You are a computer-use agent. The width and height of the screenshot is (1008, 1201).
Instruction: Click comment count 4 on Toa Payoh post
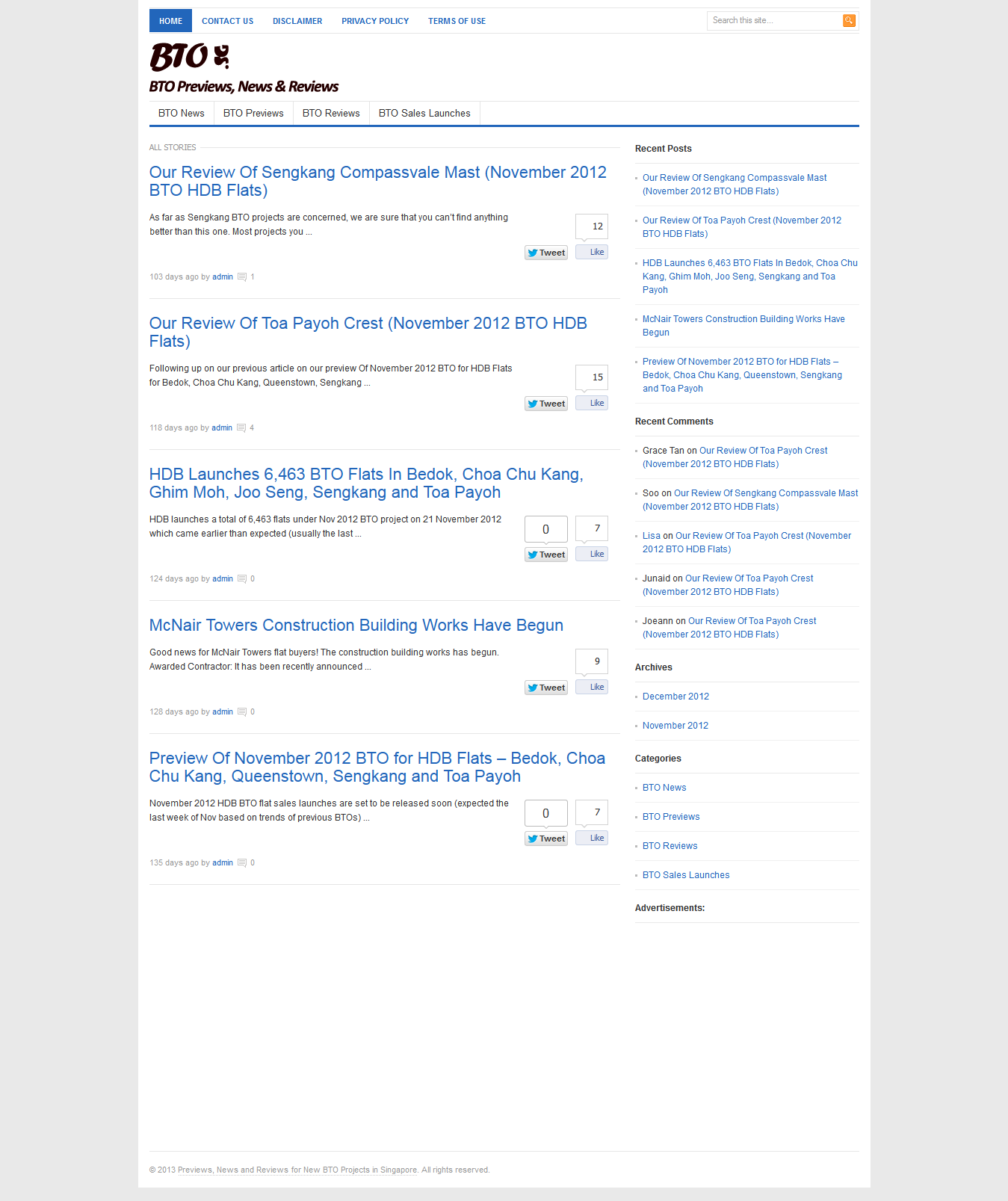(x=252, y=428)
